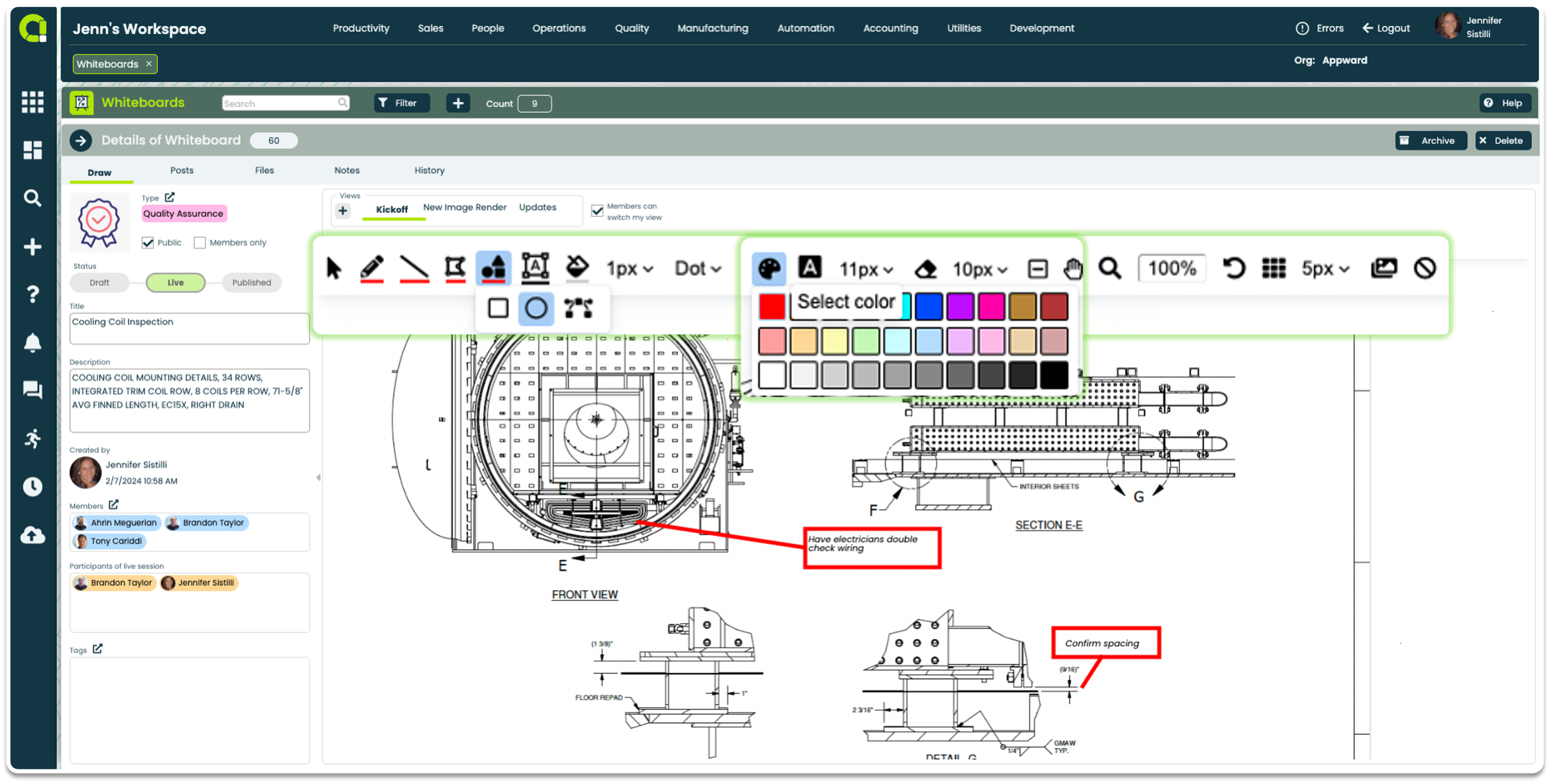Toggle the Members only checkbox

tap(200, 243)
